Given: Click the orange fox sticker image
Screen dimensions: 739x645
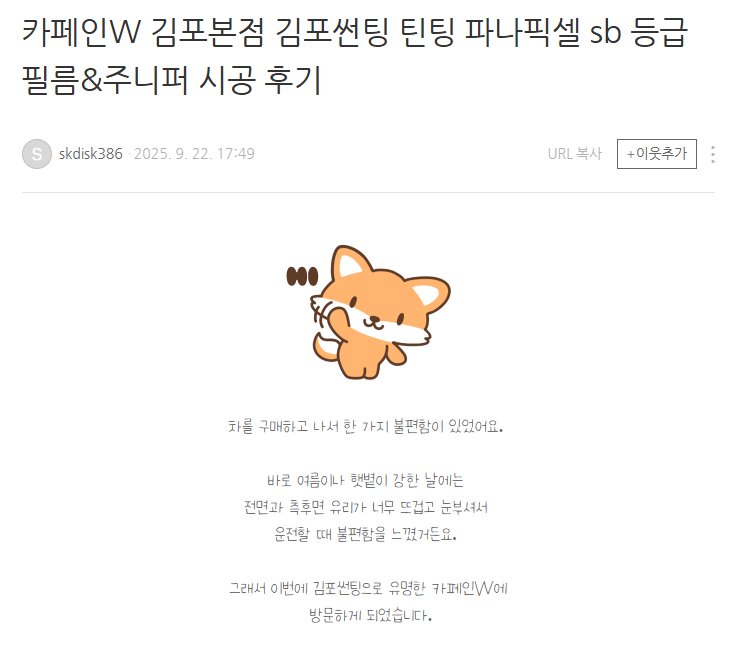Looking at the screenshot, I should tap(369, 312).
